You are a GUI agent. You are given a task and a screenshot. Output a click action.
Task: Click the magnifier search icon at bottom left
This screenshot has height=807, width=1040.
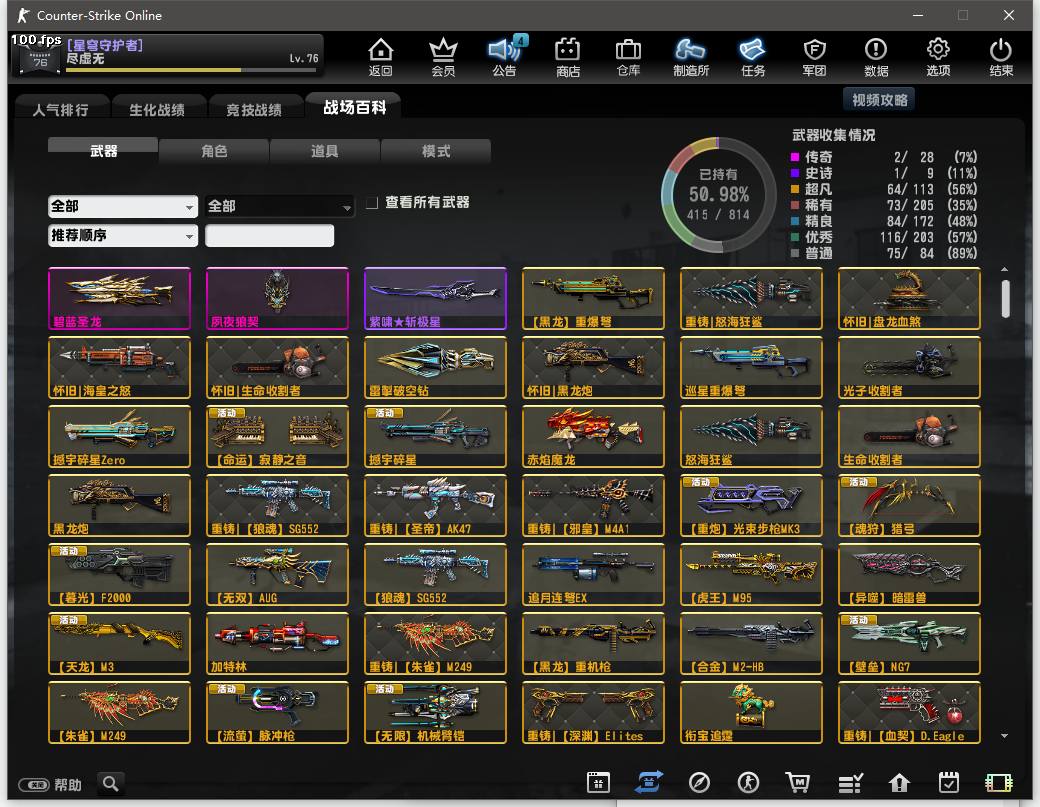click(x=111, y=784)
